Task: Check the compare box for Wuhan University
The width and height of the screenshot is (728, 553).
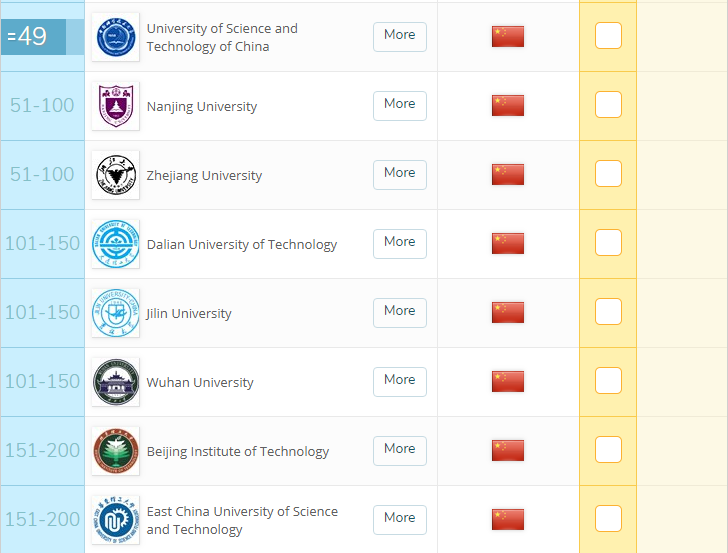Action: point(608,381)
